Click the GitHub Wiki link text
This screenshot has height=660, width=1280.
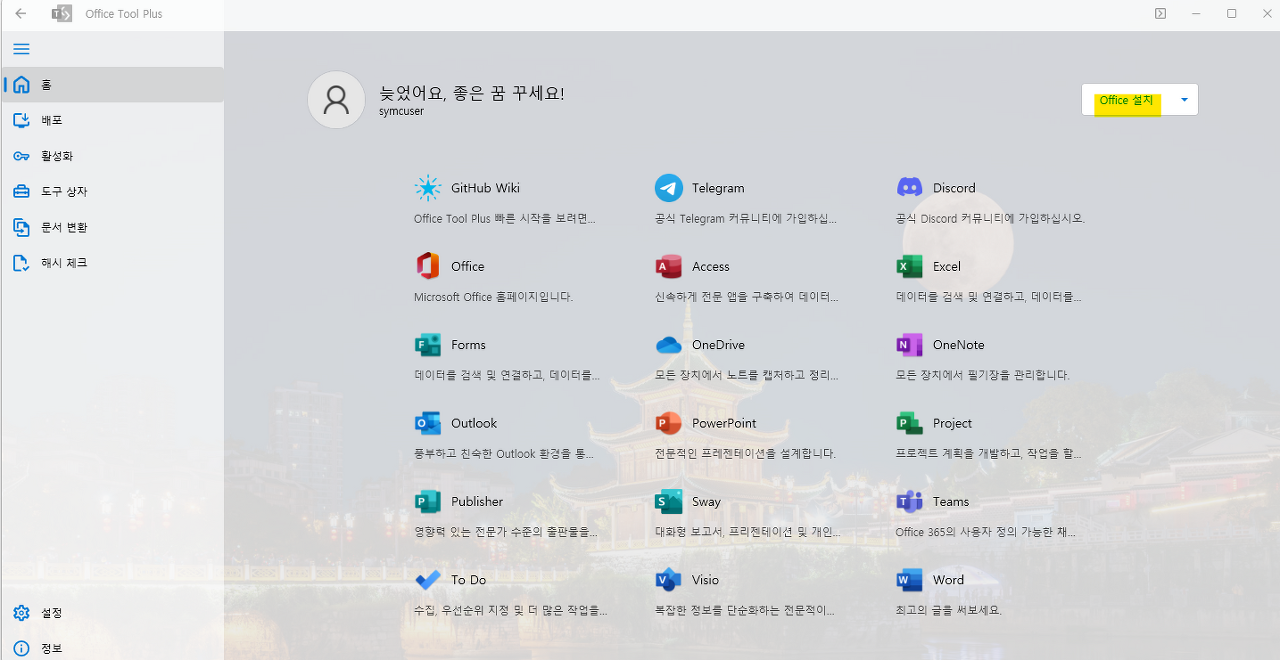point(485,188)
